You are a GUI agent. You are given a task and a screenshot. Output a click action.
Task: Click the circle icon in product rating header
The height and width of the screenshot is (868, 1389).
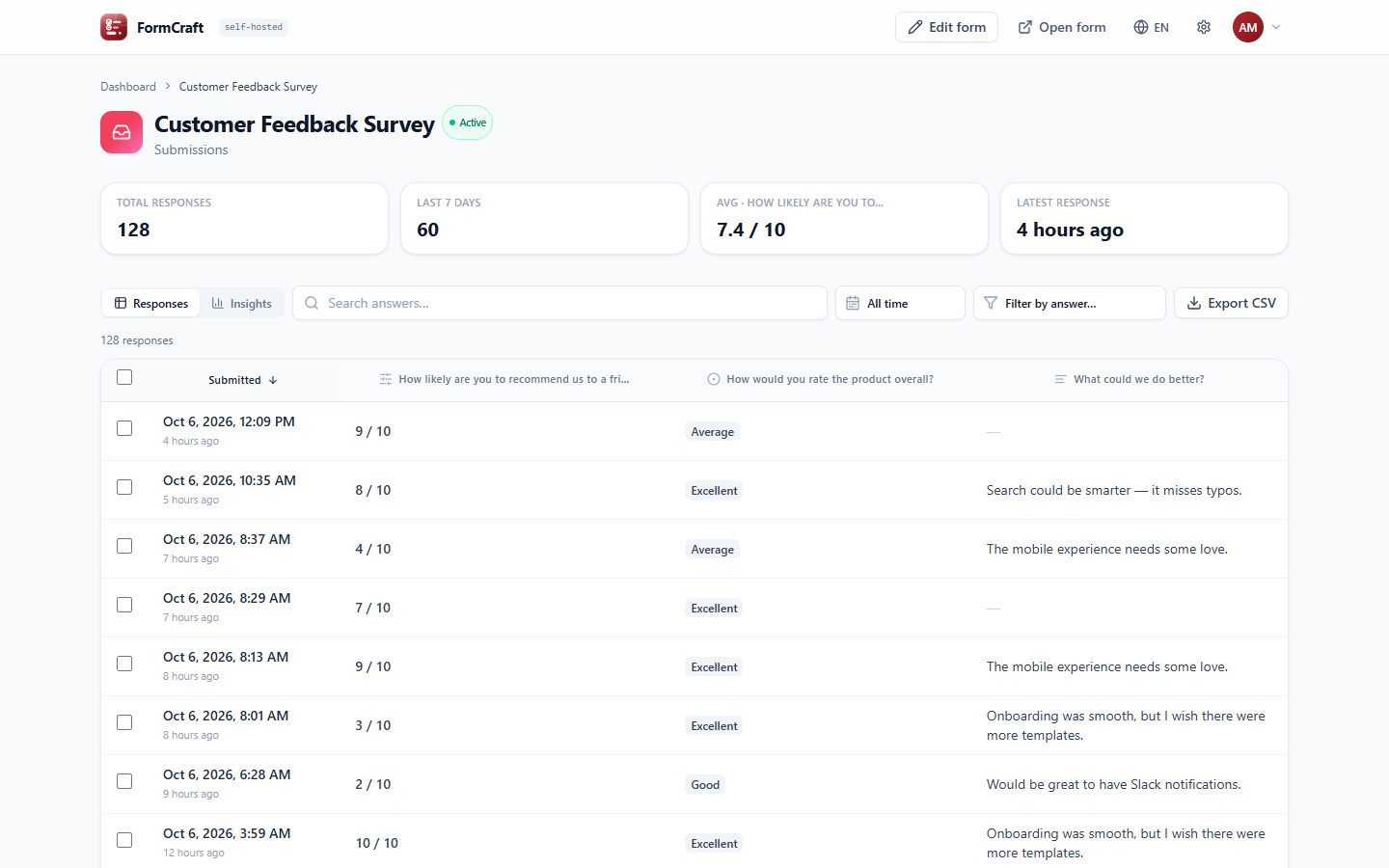(714, 379)
